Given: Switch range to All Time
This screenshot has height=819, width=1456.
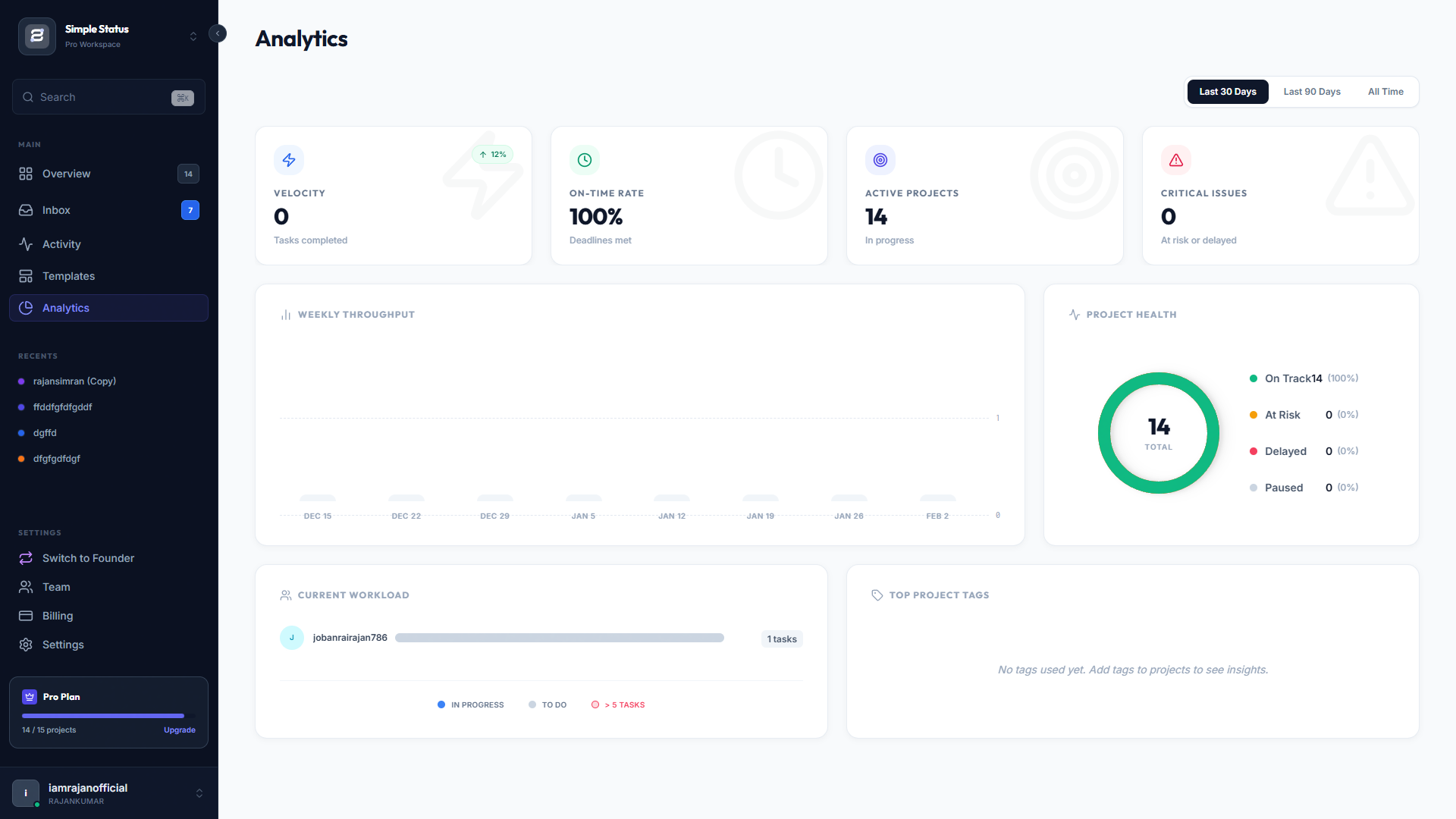Looking at the screenshot, I should [1385, 92].
